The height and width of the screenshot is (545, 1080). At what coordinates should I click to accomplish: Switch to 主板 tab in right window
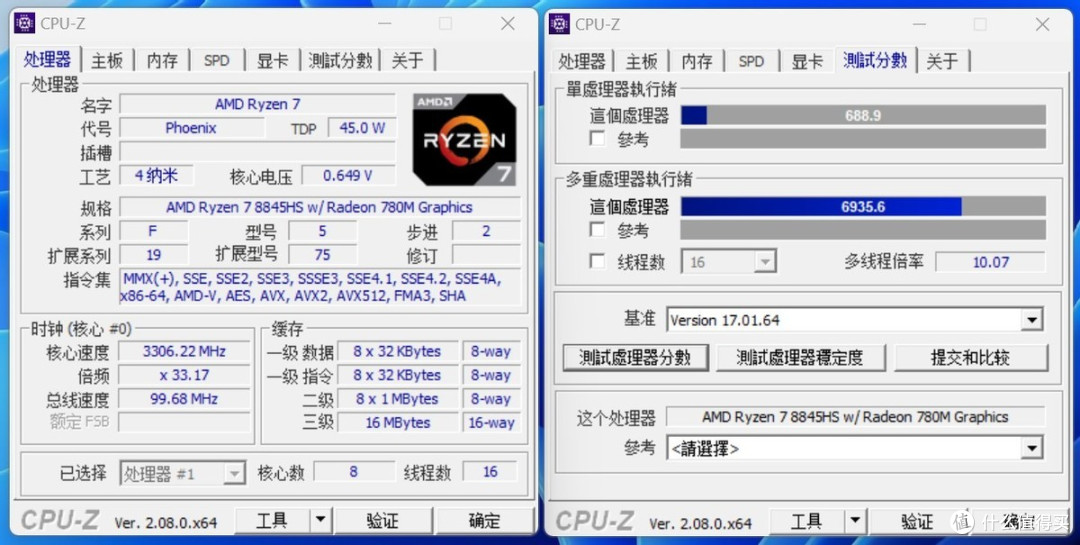tap(641, 61)
